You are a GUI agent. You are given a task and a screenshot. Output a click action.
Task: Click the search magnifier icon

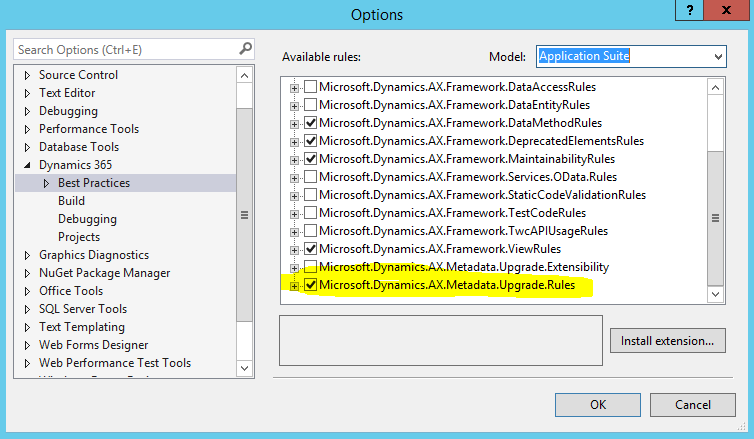[x=245, y=49]
